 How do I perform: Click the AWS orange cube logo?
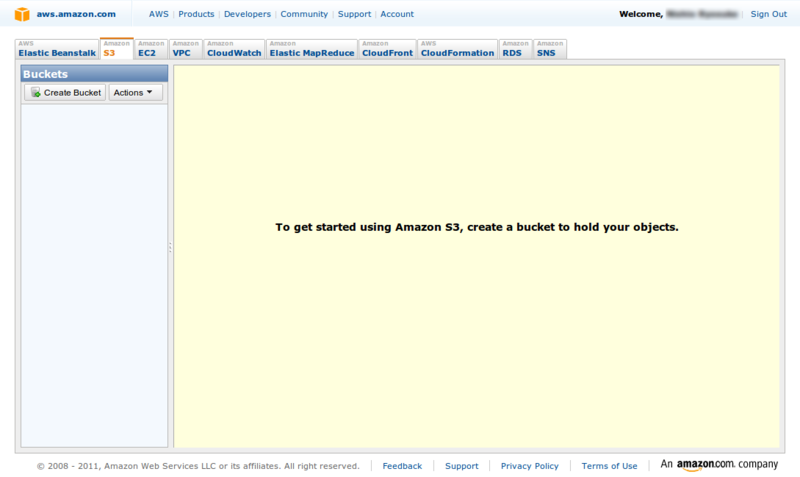pyautogui.click(x=22, y=14)
